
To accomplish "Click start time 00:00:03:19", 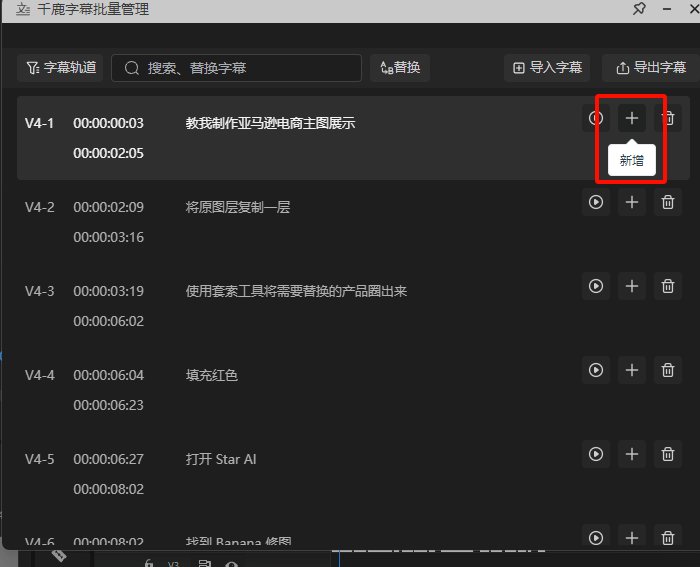I will click(108, 291).
